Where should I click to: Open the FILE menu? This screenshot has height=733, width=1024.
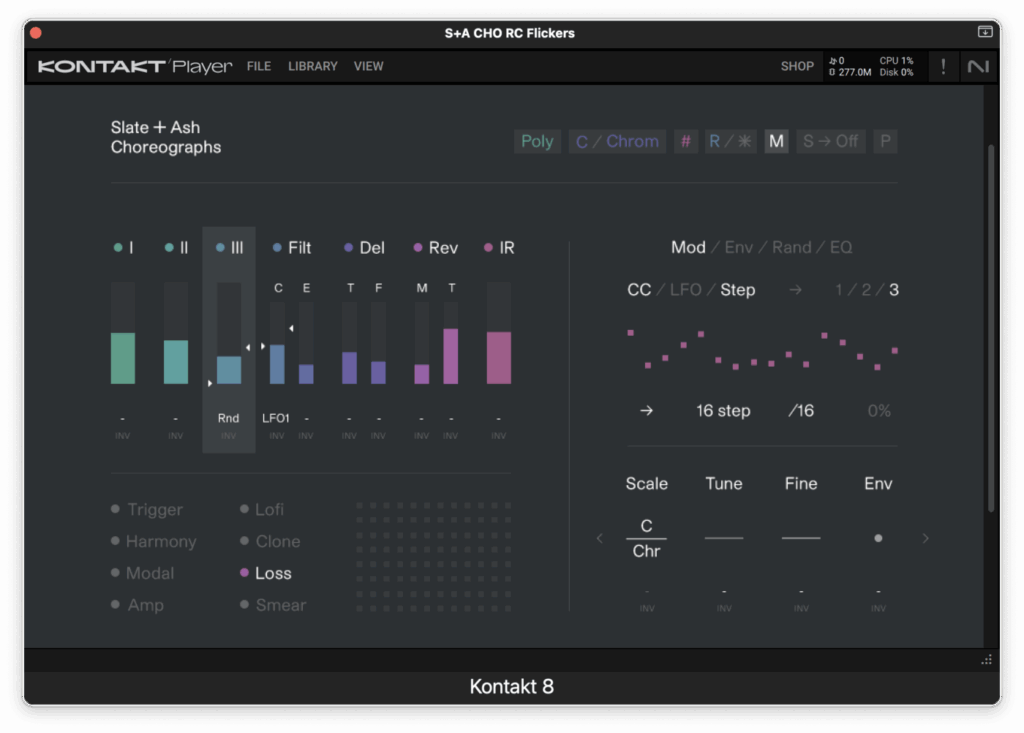click(258, 66)
